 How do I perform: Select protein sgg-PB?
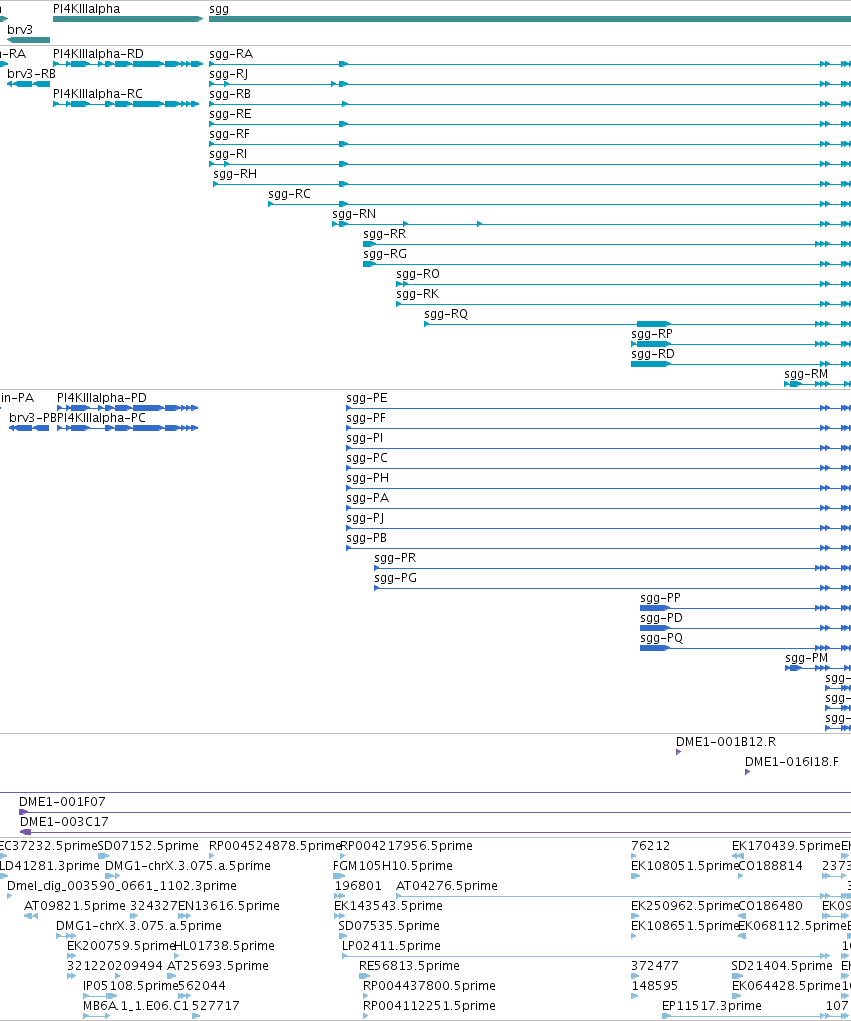pyautogui.click(x=598, y=548)
